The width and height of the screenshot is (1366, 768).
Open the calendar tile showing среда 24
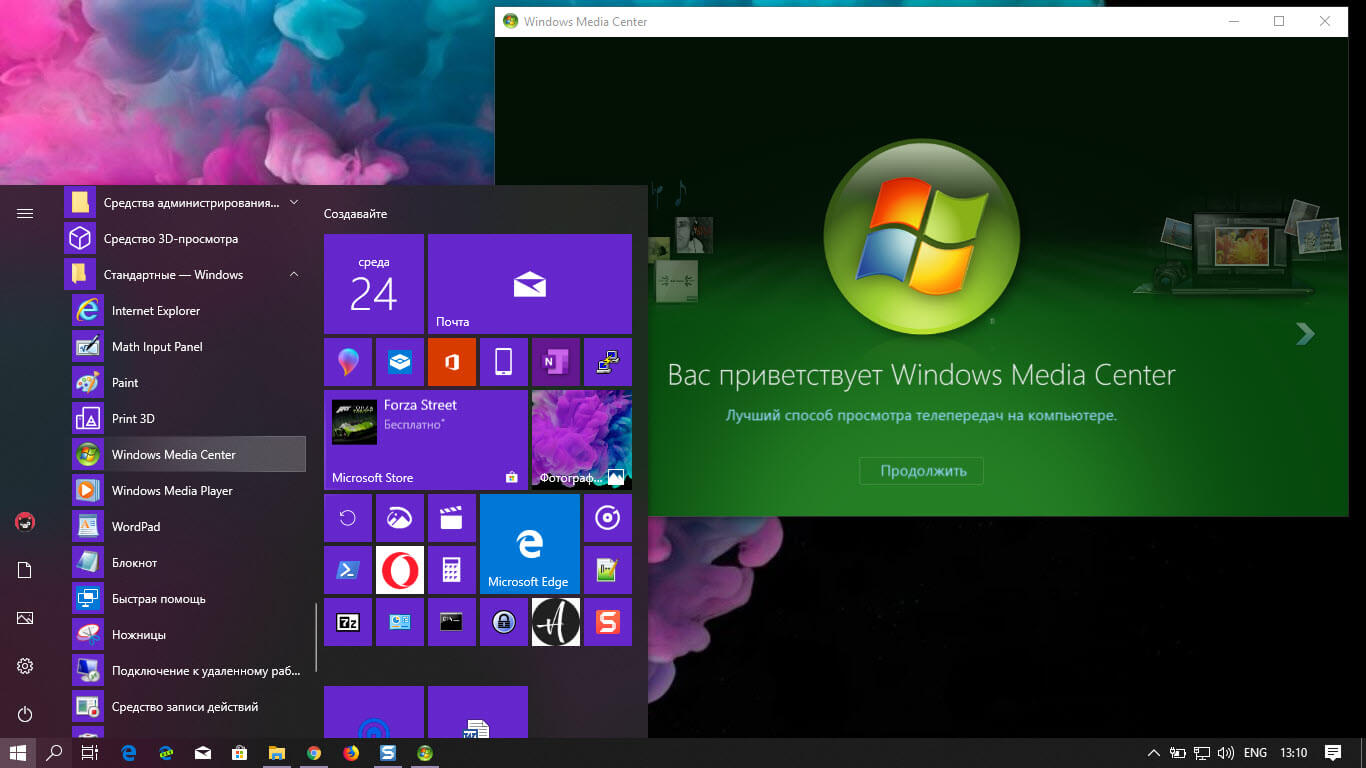coord(374,284)
